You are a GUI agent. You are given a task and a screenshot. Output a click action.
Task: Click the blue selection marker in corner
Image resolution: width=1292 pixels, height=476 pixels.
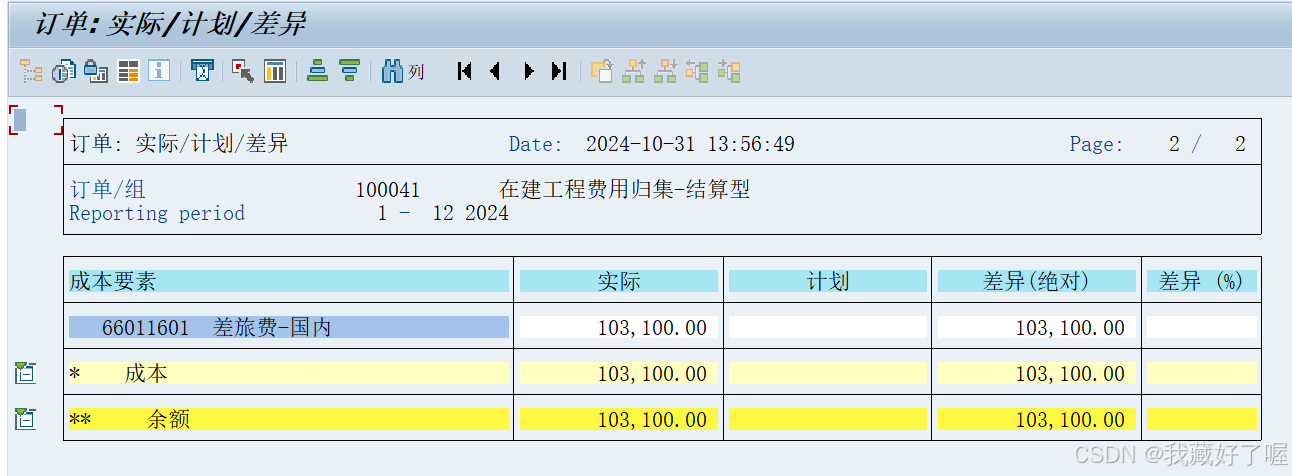point(20,120)
